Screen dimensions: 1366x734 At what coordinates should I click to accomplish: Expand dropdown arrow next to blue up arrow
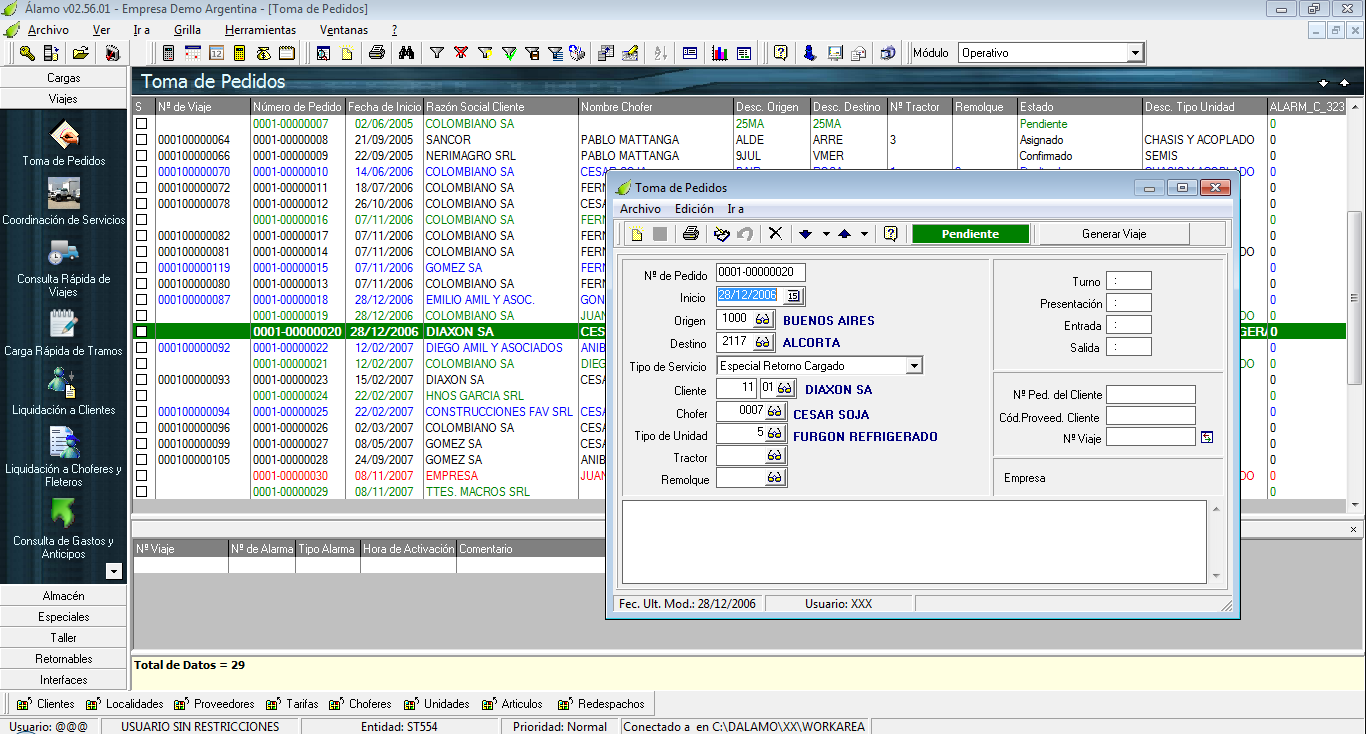pos(864,234)
